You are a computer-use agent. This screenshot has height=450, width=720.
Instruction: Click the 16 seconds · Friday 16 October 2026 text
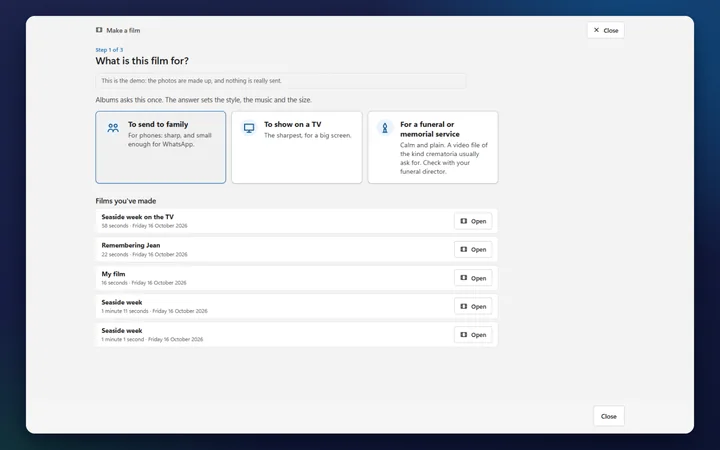144,283
